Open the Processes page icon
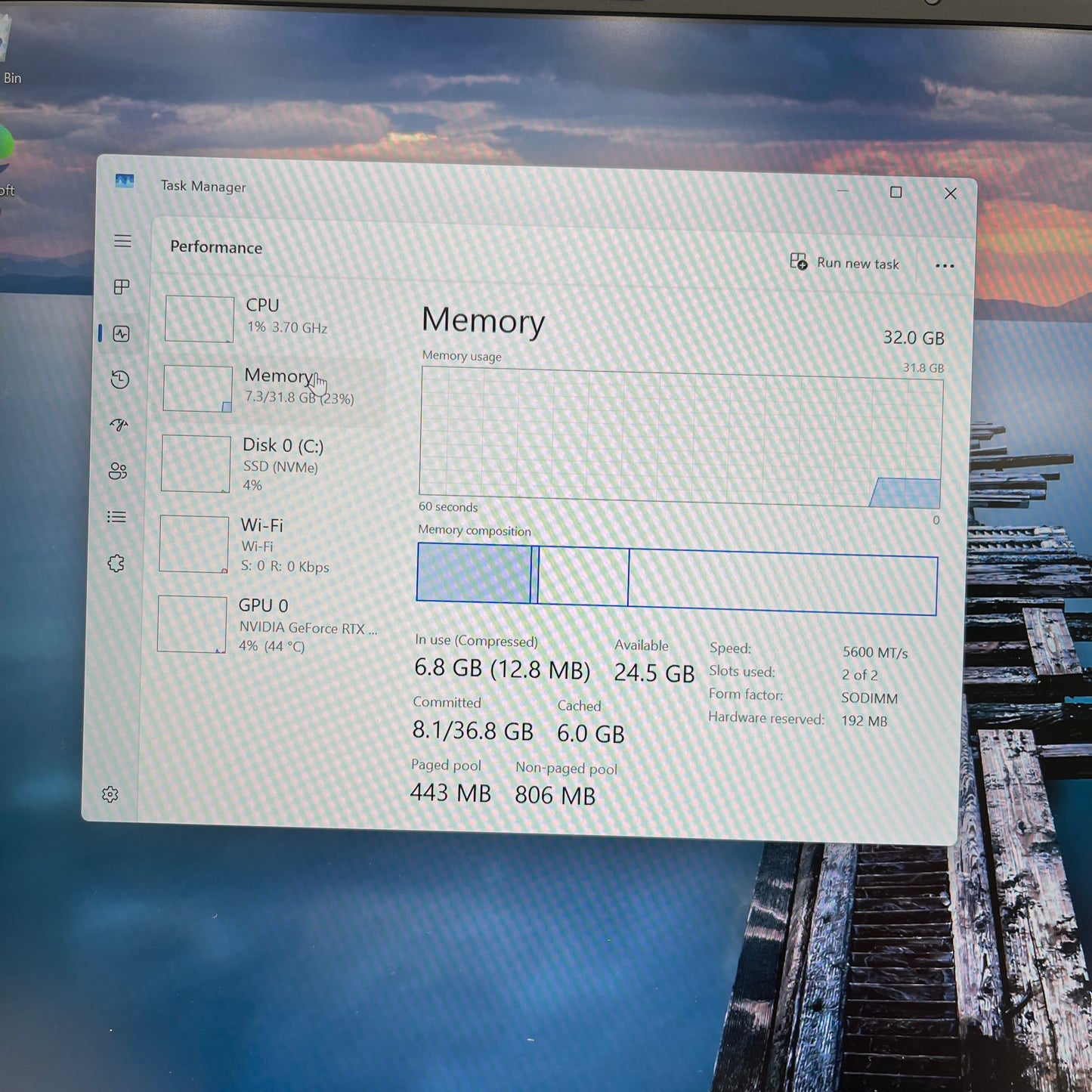Image resolution: width=1092 pixels, height=1092 pixels. tap(122, 287)
